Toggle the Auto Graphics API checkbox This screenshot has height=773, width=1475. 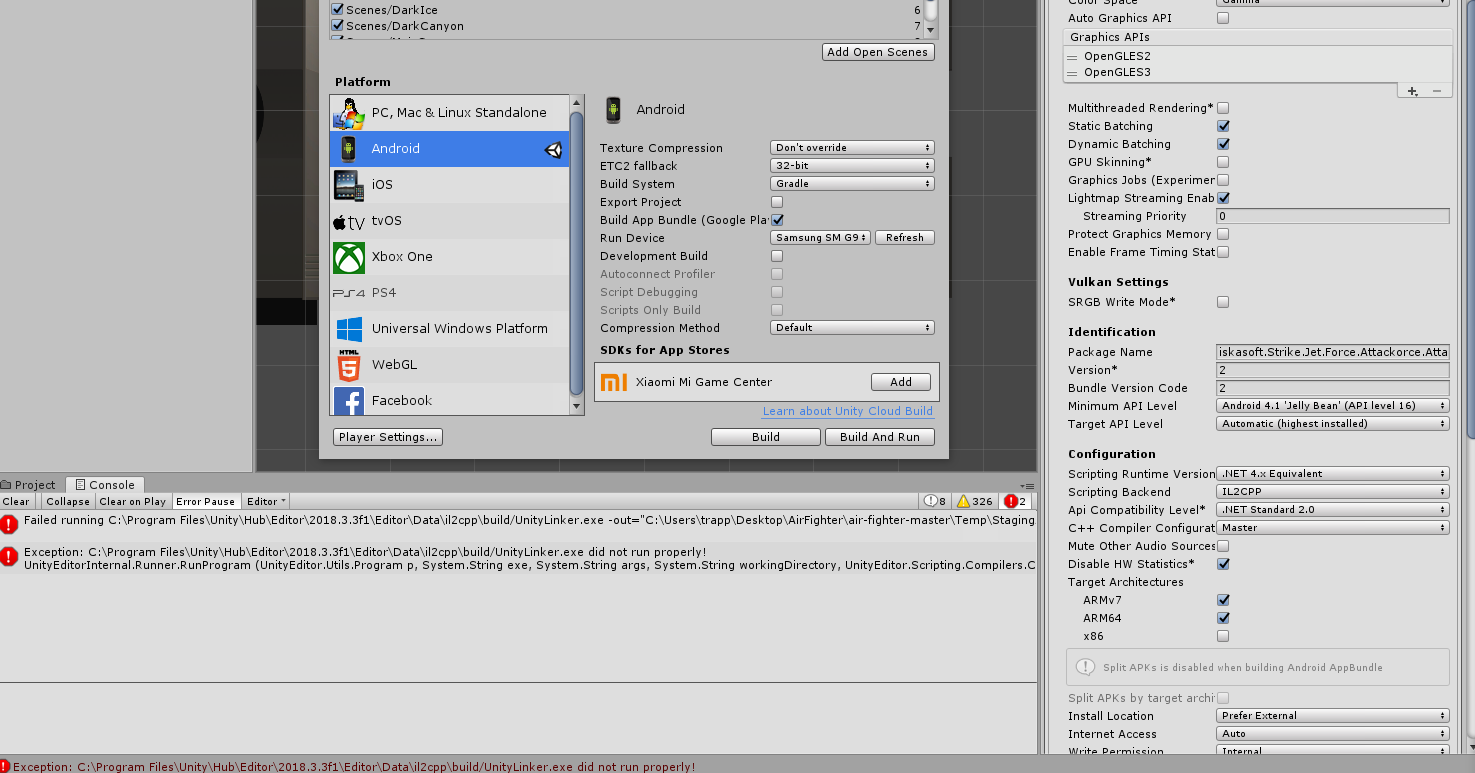click(x=1223, y=18)
